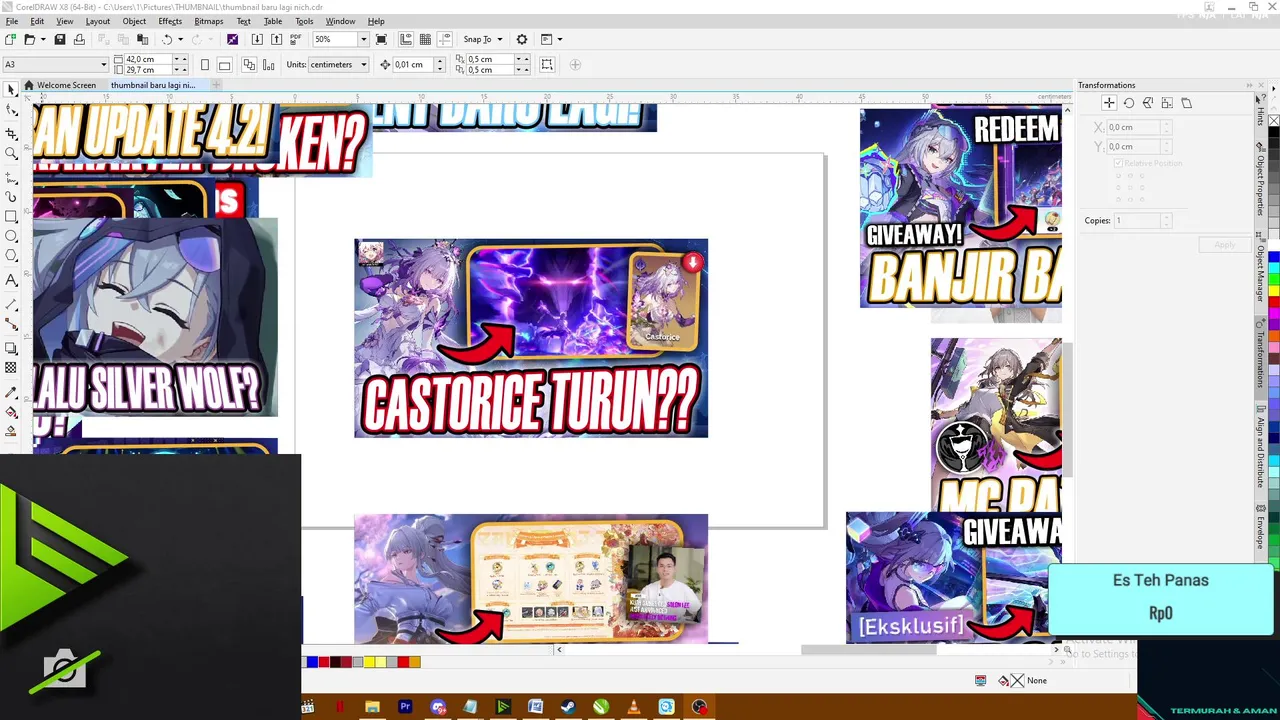This screenshot has height=720, width=1280.
Task: Expand the Snap To dropdown
Action: (499, 39)
